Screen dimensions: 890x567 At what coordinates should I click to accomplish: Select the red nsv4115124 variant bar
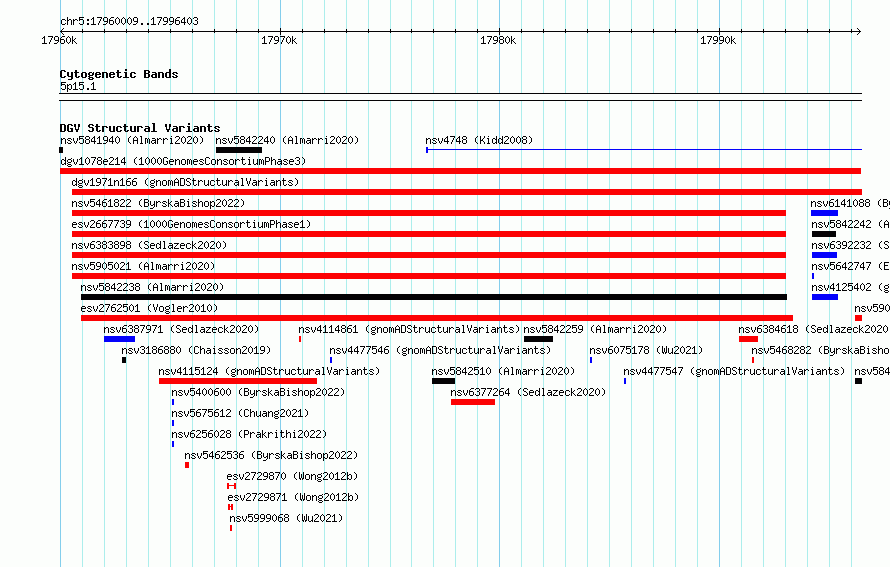tap(238, 381)
